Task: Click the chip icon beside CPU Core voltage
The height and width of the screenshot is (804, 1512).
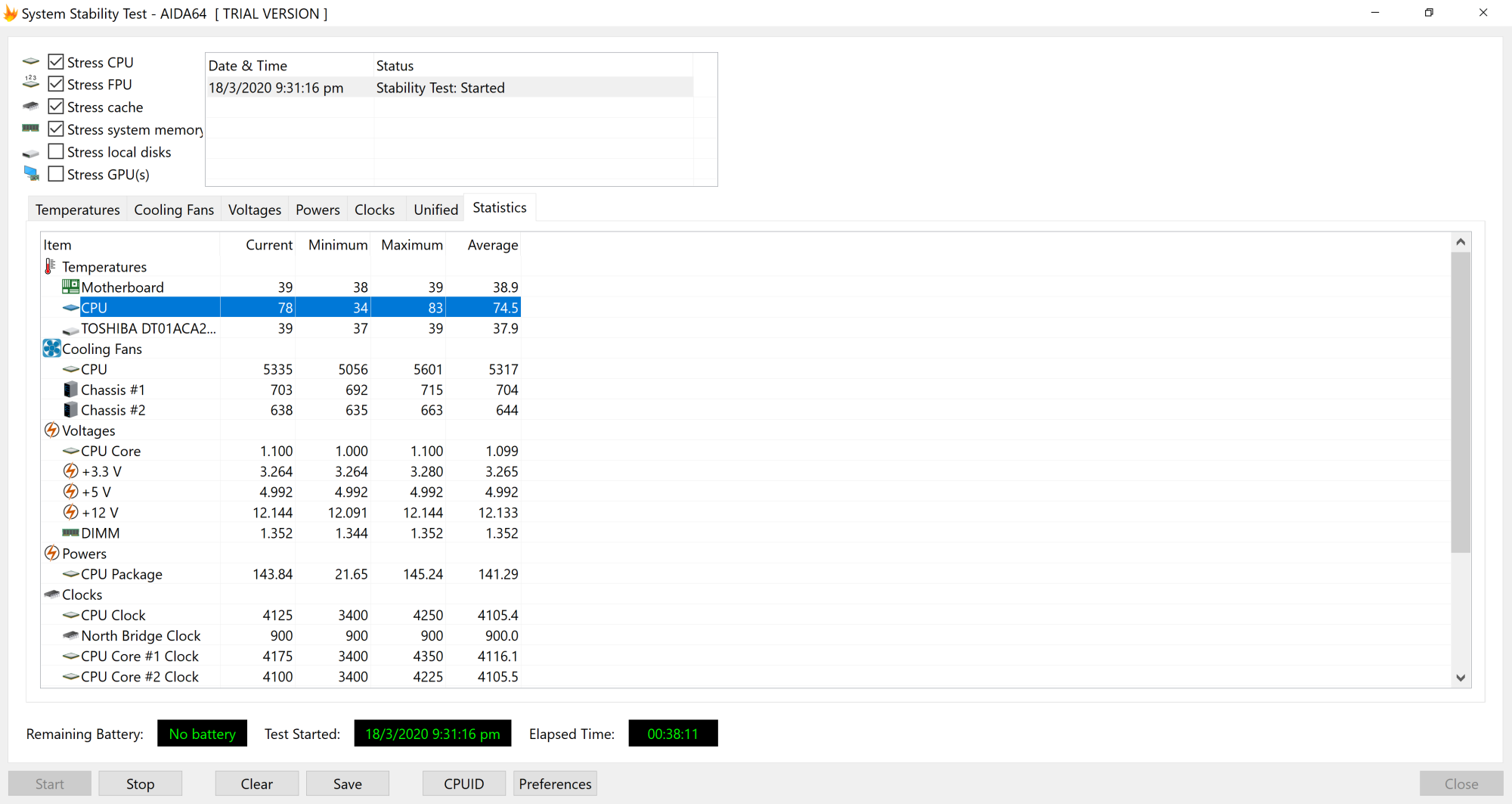Action: 70,451
